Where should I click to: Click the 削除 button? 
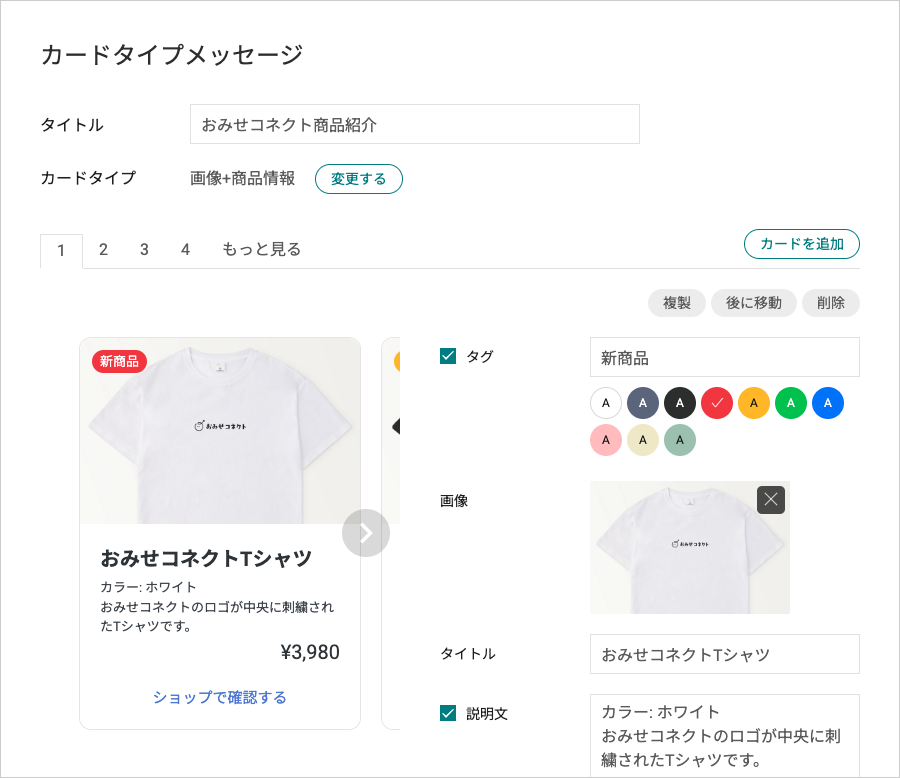(831, 303)
